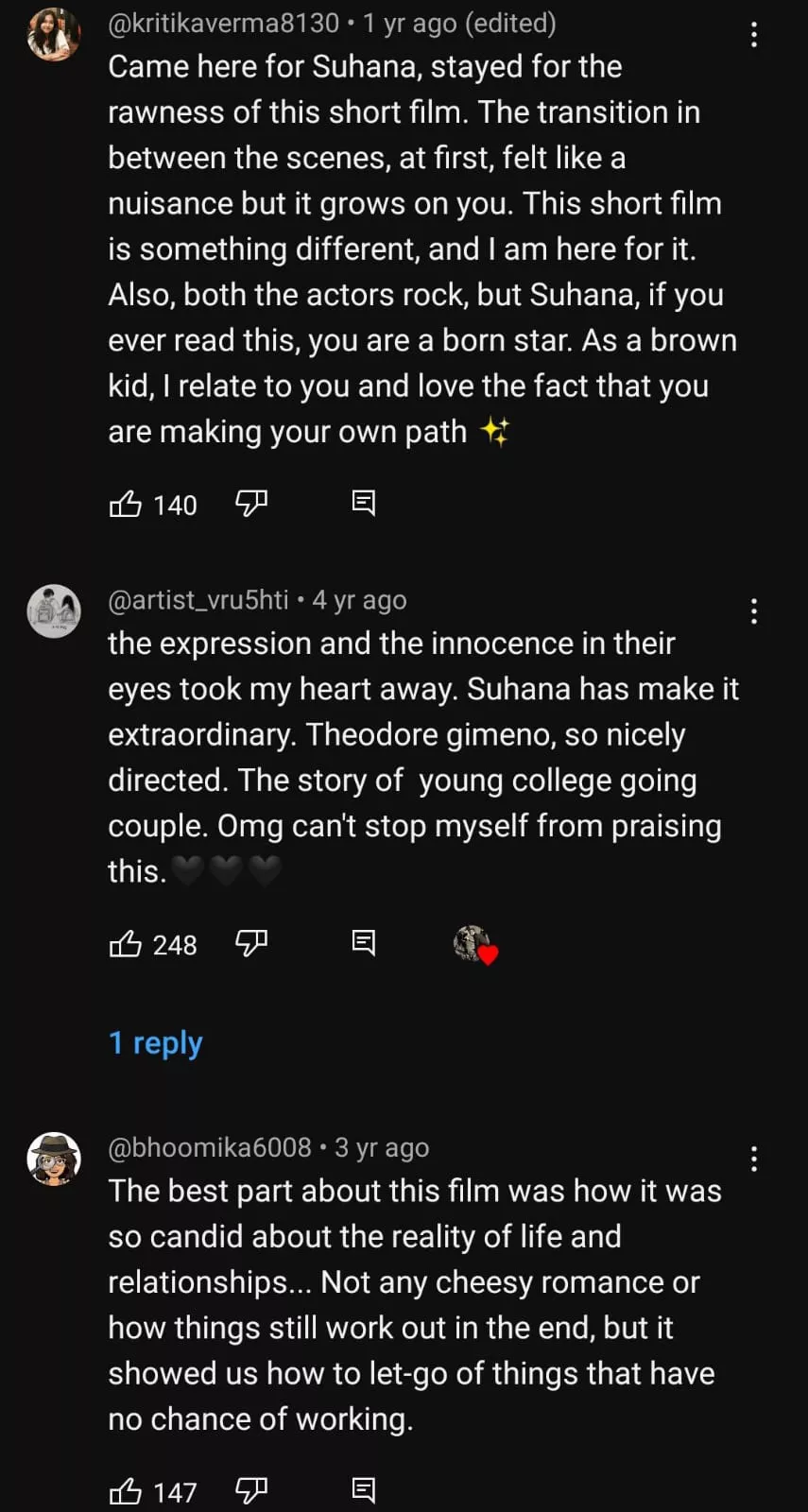Open options menu for @artist_vru5hti comment
Viewport: 808px width, 1512px height.
coord(753,611)
